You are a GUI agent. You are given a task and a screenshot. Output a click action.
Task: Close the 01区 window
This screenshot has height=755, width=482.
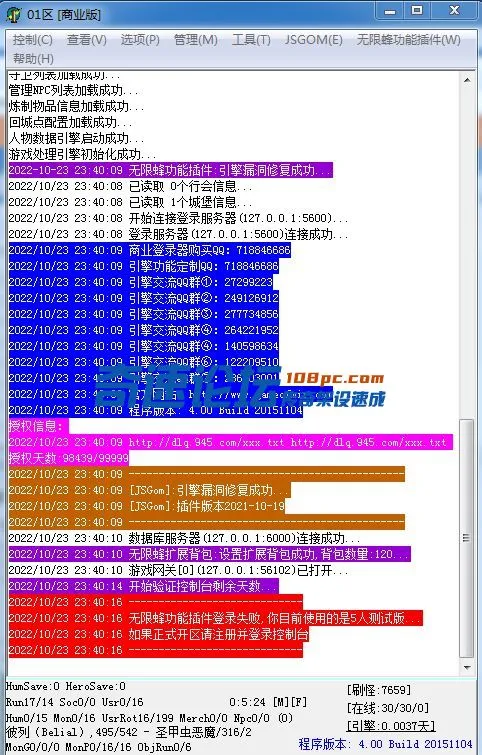454,11
